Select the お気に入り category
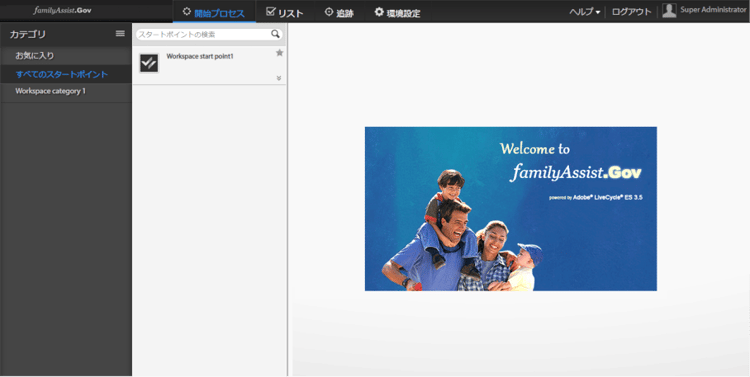Screen dimensions: 750x377 [x=66, y=55]
